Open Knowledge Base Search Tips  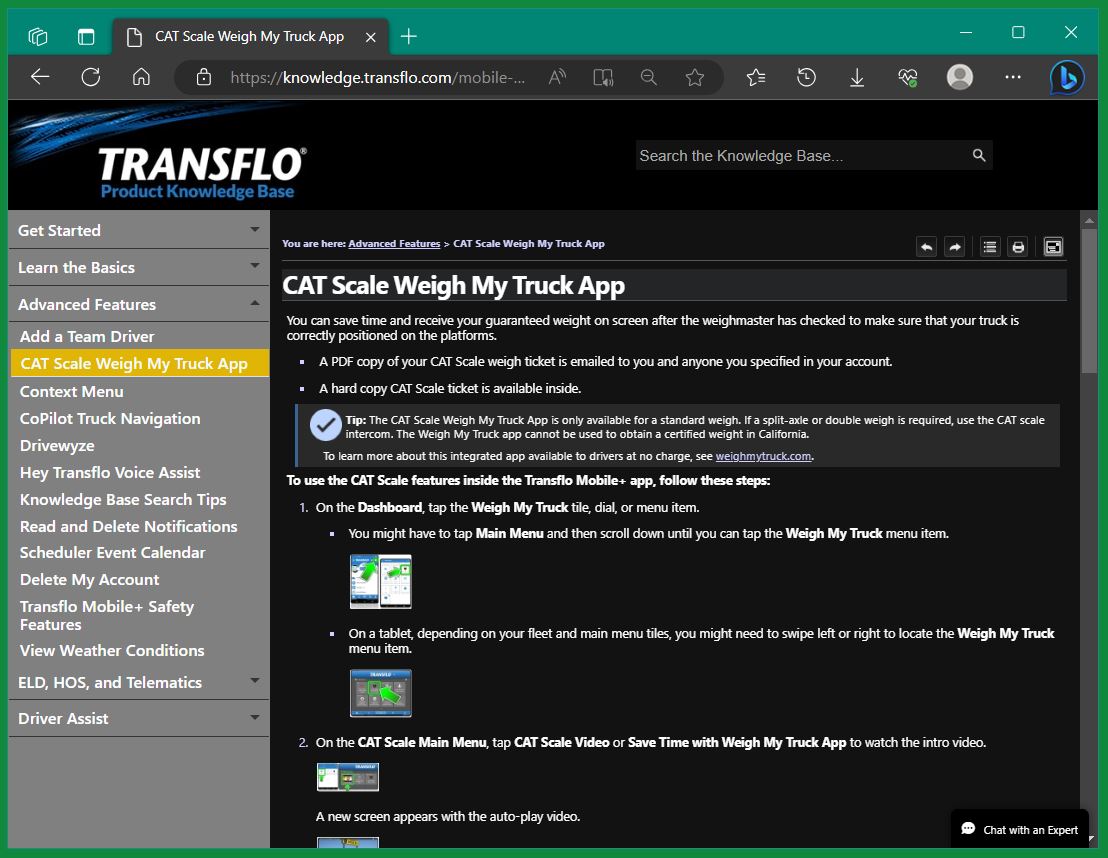click(x=123, y=499)
